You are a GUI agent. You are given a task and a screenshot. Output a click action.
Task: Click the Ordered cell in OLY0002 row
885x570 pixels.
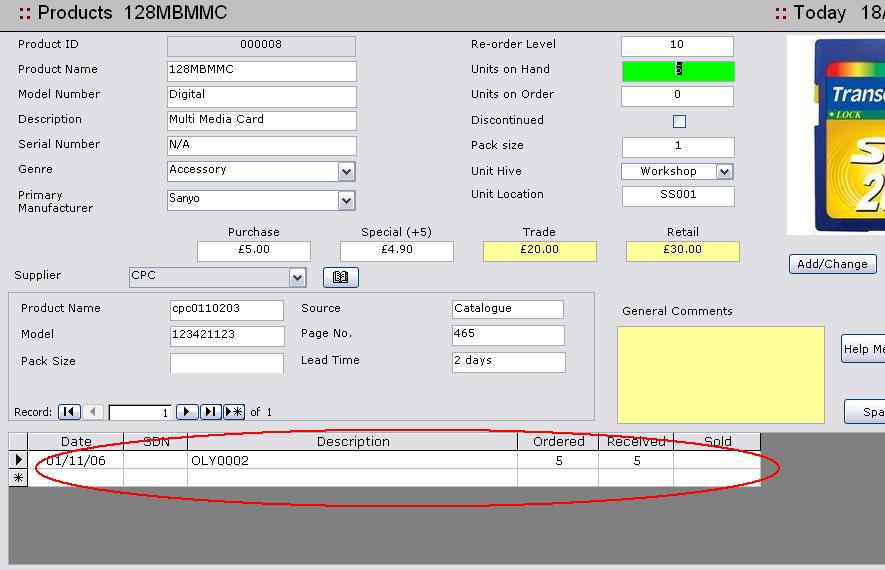tap(558, 460)
